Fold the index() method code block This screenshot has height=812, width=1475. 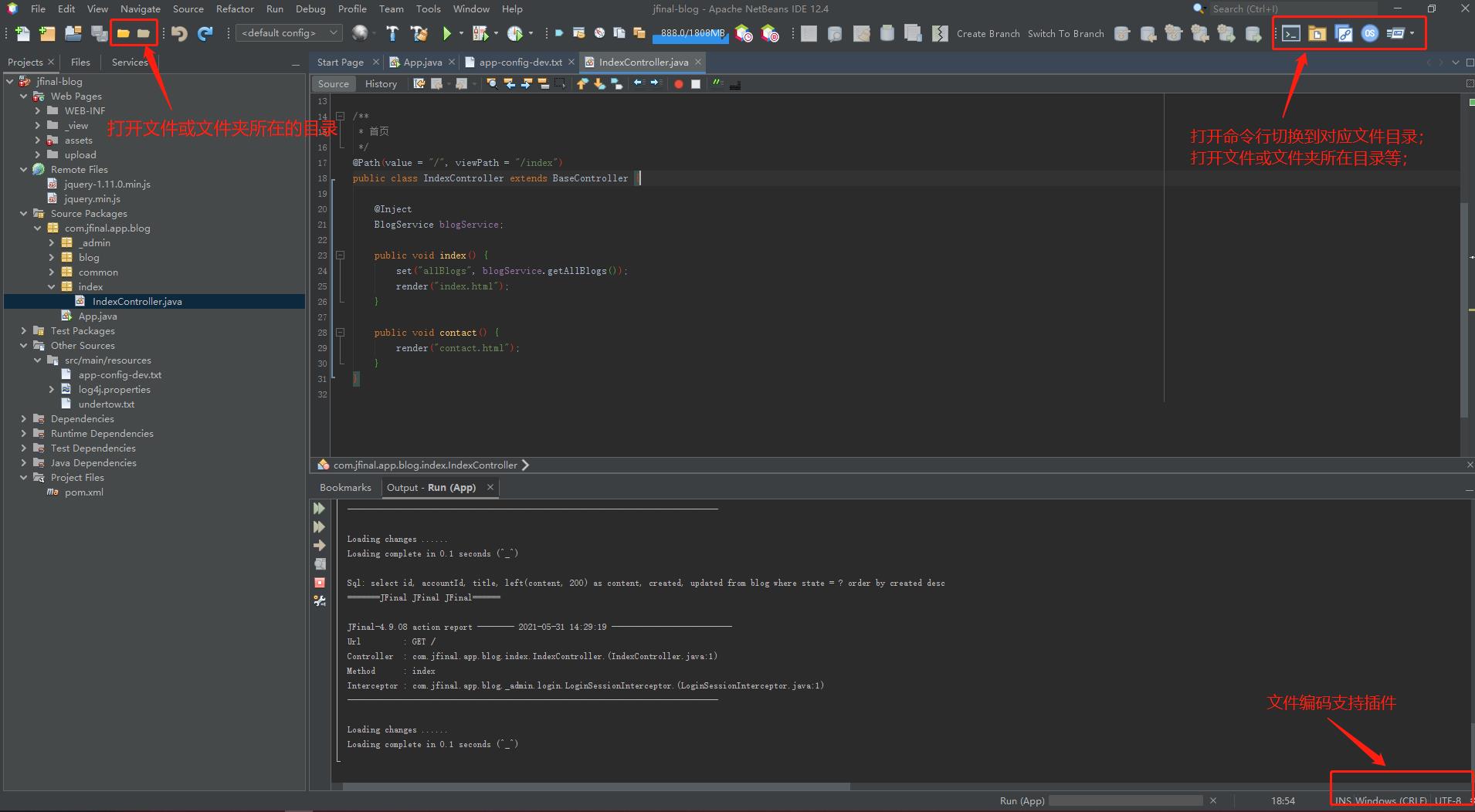point(340,255)
